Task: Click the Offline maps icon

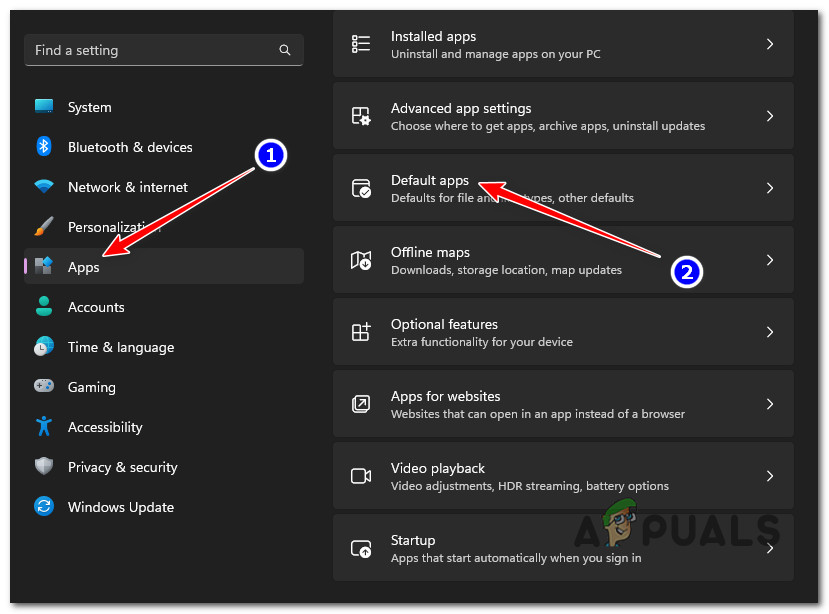Action: click(361, 260)
